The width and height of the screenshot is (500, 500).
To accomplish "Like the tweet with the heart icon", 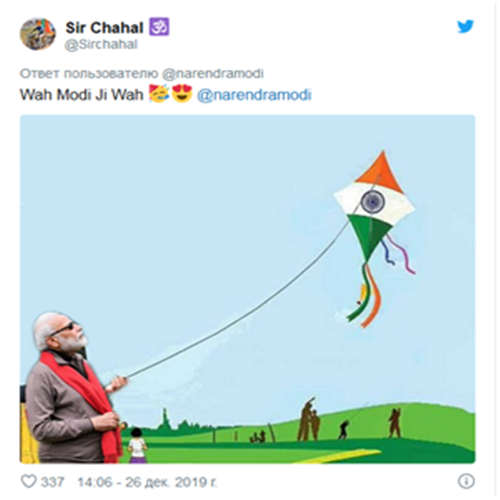I will (29, 481).
